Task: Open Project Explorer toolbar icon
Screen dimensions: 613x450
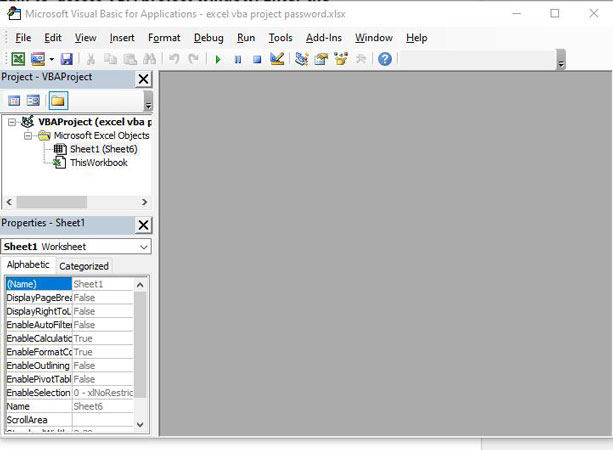Action: (x=301, y=59)
